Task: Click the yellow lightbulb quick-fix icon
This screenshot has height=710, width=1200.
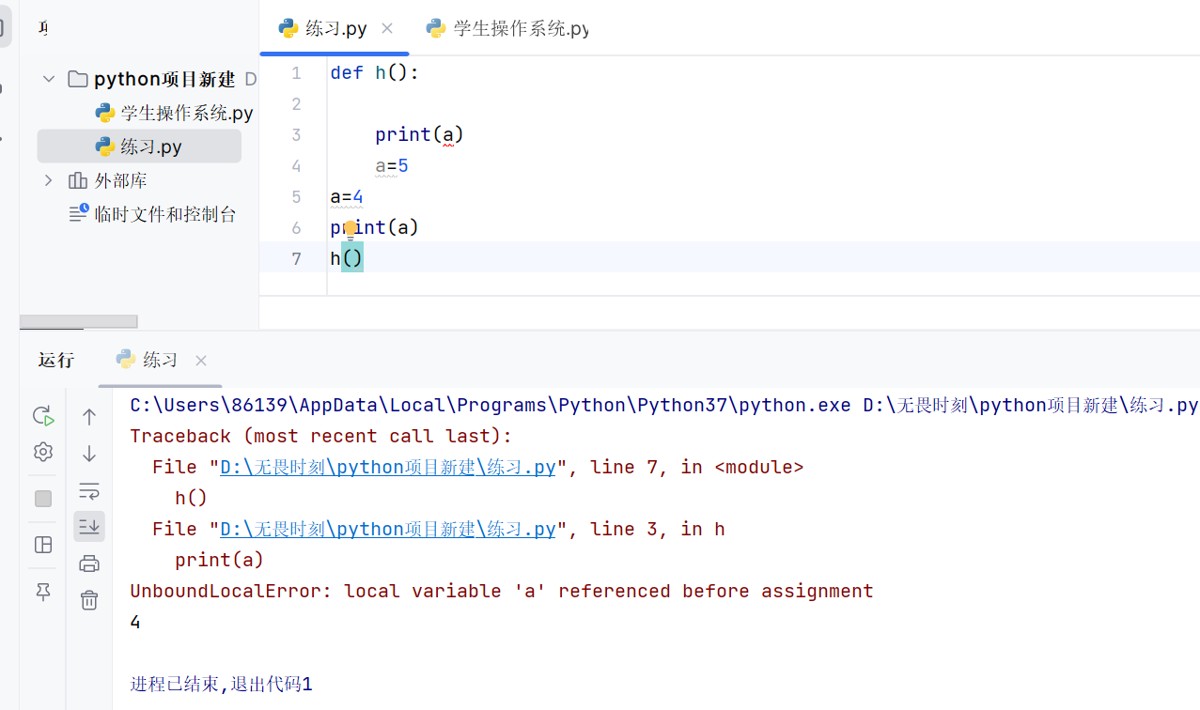Action: click(x=351, y=228)
